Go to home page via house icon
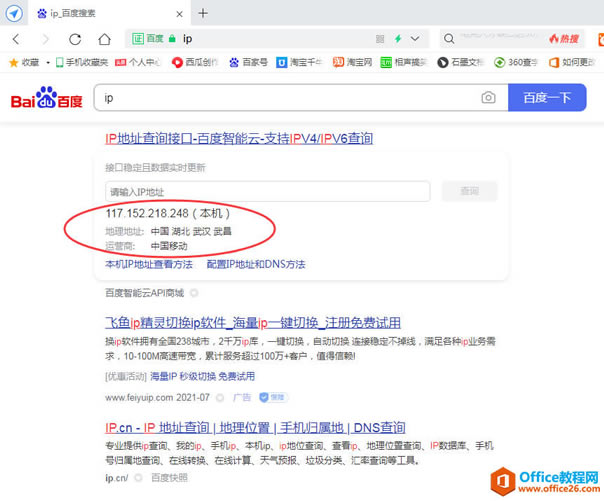 click(104, 39)
